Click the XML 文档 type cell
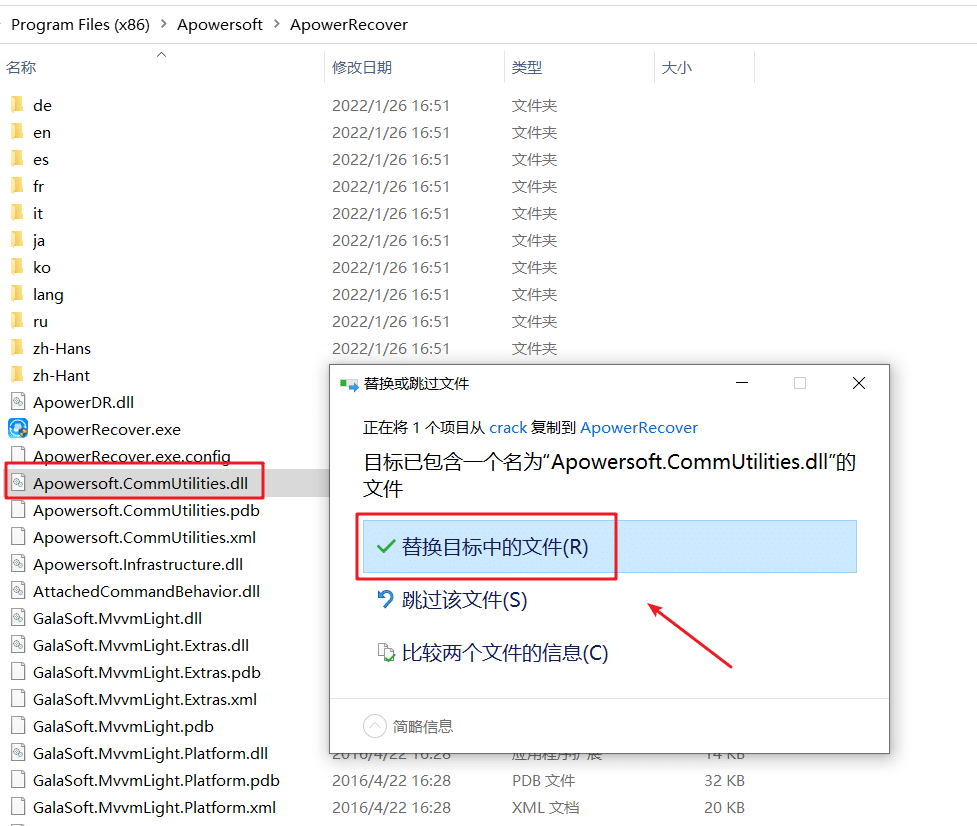The width and height of the screenshot is (977, 826). [546, 807]
